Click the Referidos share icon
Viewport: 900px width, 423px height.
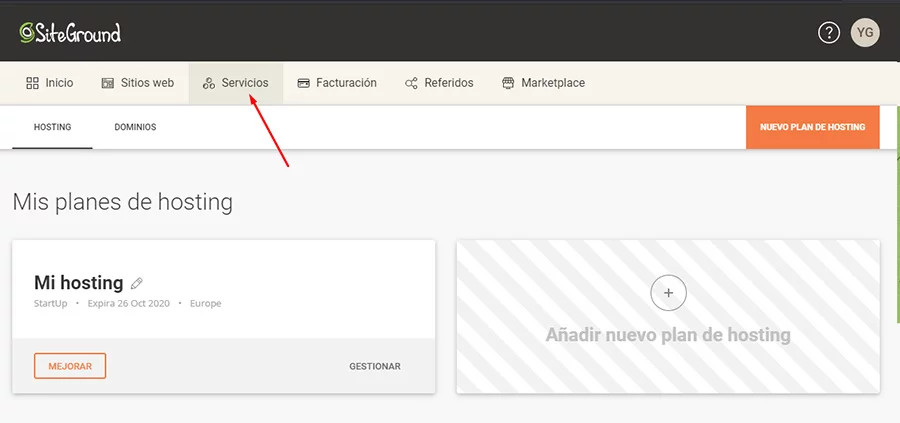[x=411, y=83]
